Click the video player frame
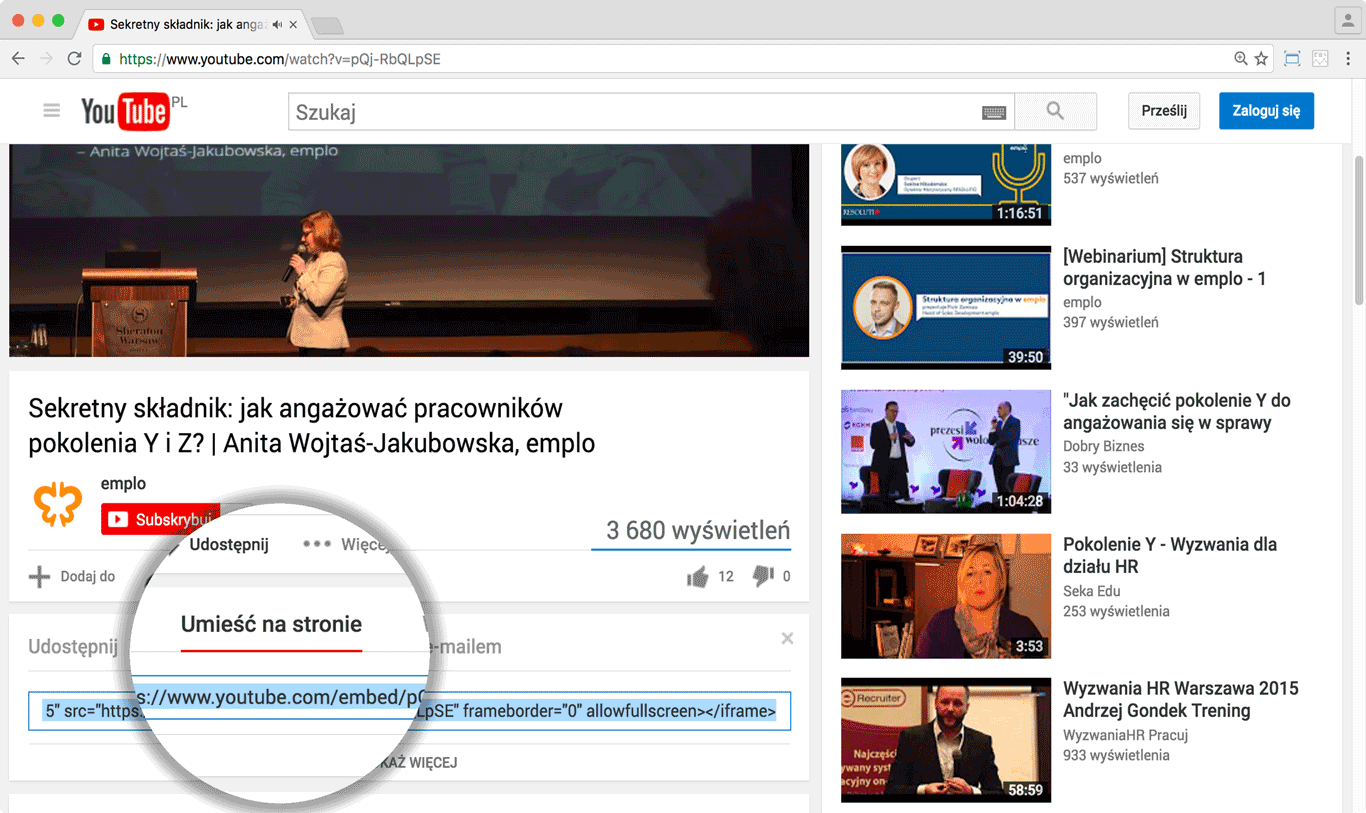Viewport: 1366px width, 813px height. [x=409, y=250]
